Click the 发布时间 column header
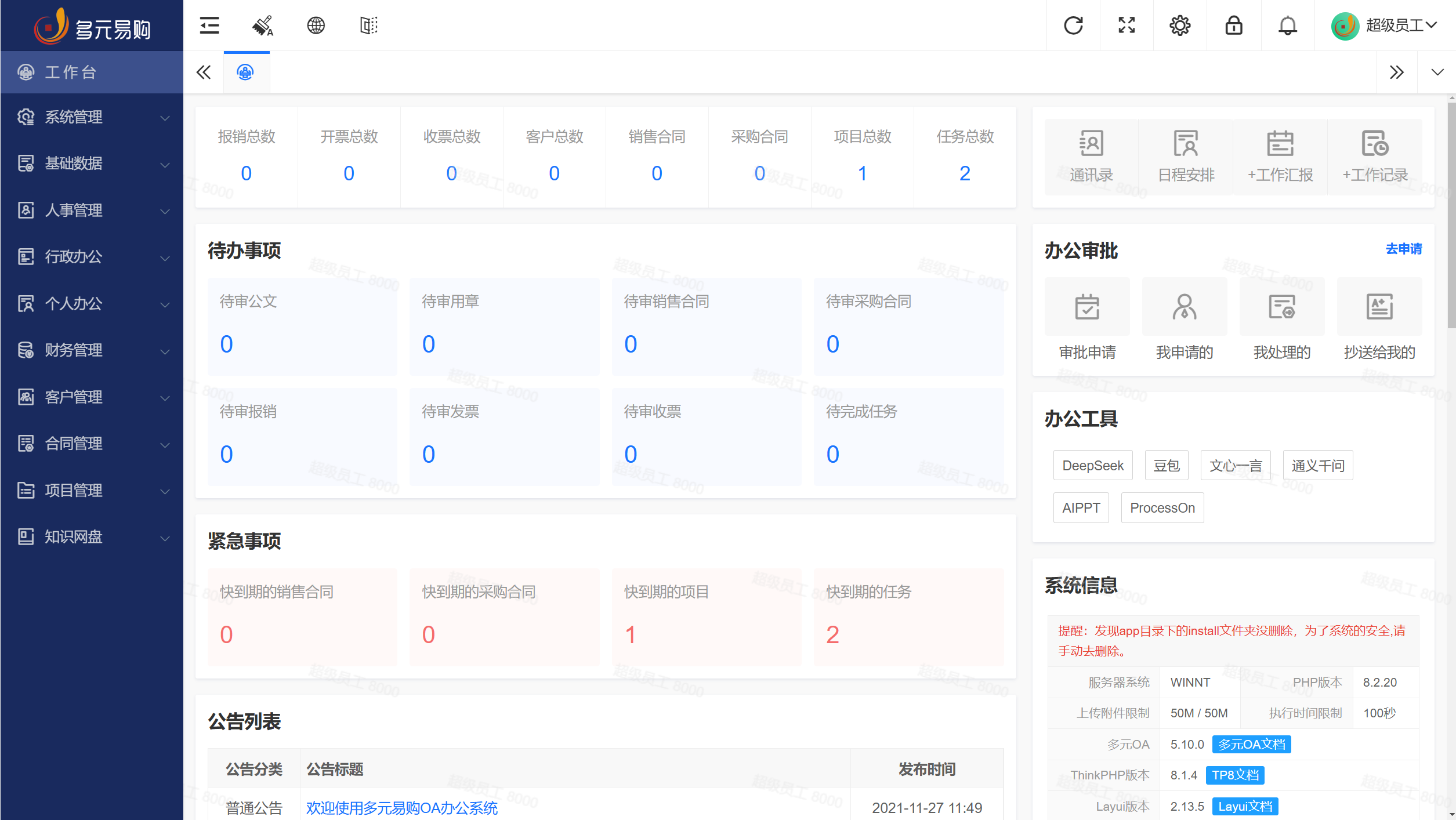The image size is (1456, 820). [x=927, y=770]
